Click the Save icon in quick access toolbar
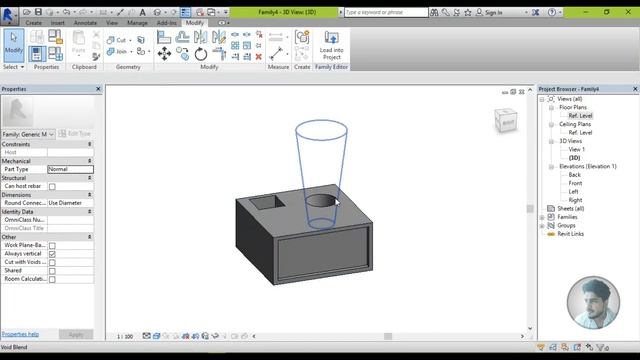This screenshot has height=360, width=640. [x=38, y=12]
